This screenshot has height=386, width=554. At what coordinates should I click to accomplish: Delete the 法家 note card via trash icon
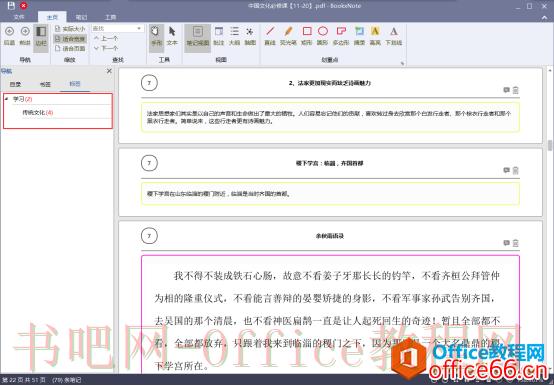click(515, 90)
